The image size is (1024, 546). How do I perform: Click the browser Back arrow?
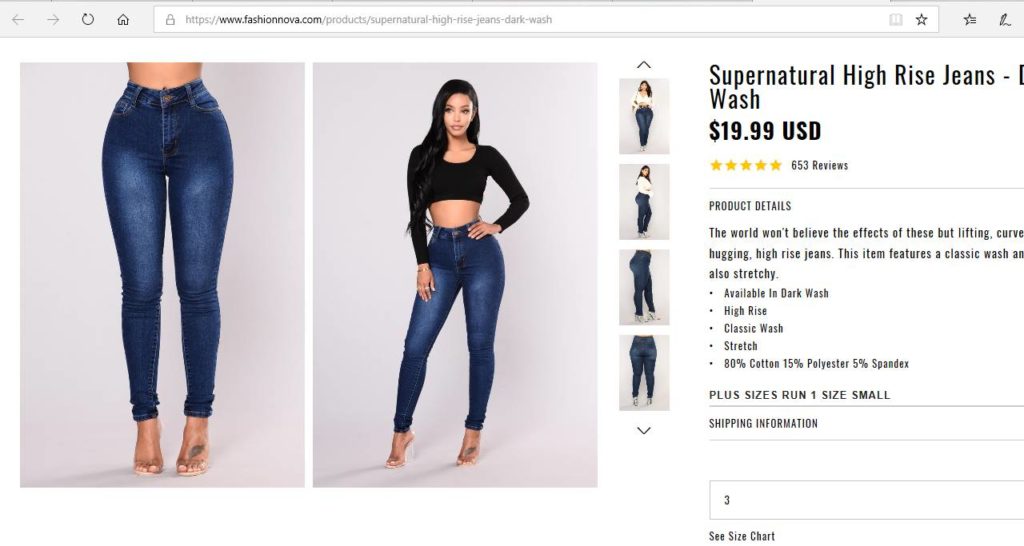[x=18, y=19]
